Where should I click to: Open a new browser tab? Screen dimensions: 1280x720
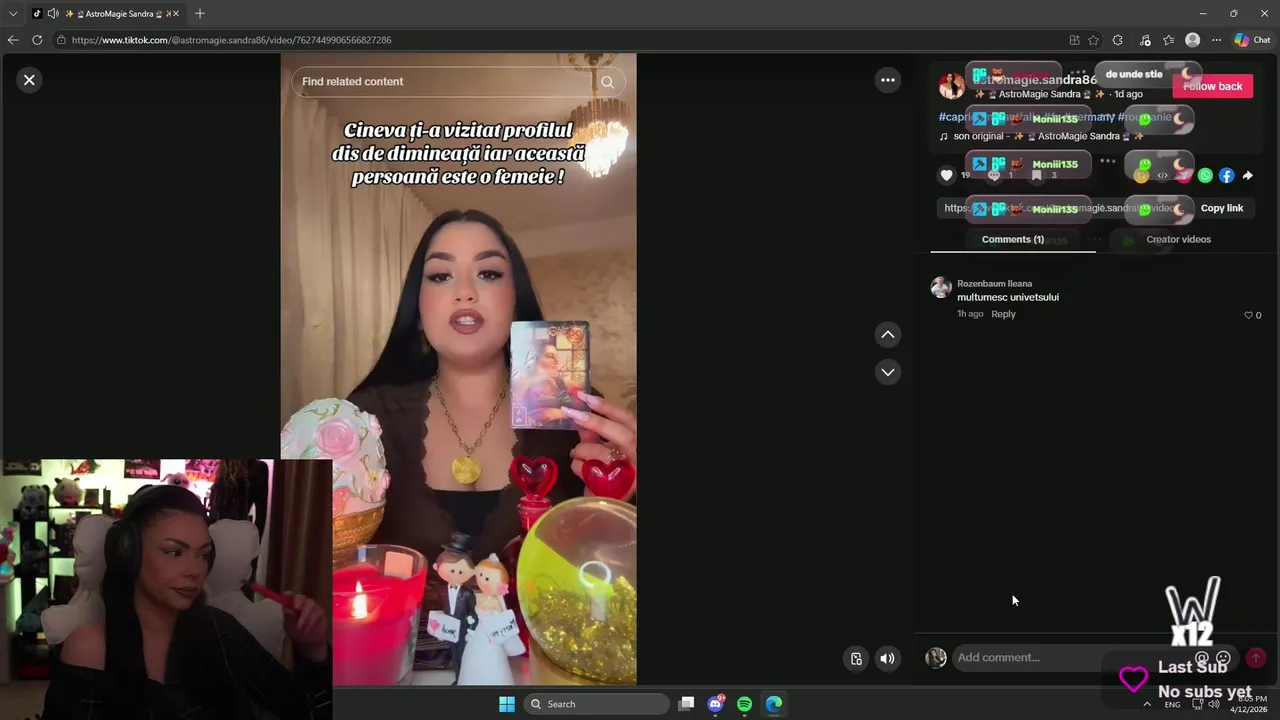200,13
